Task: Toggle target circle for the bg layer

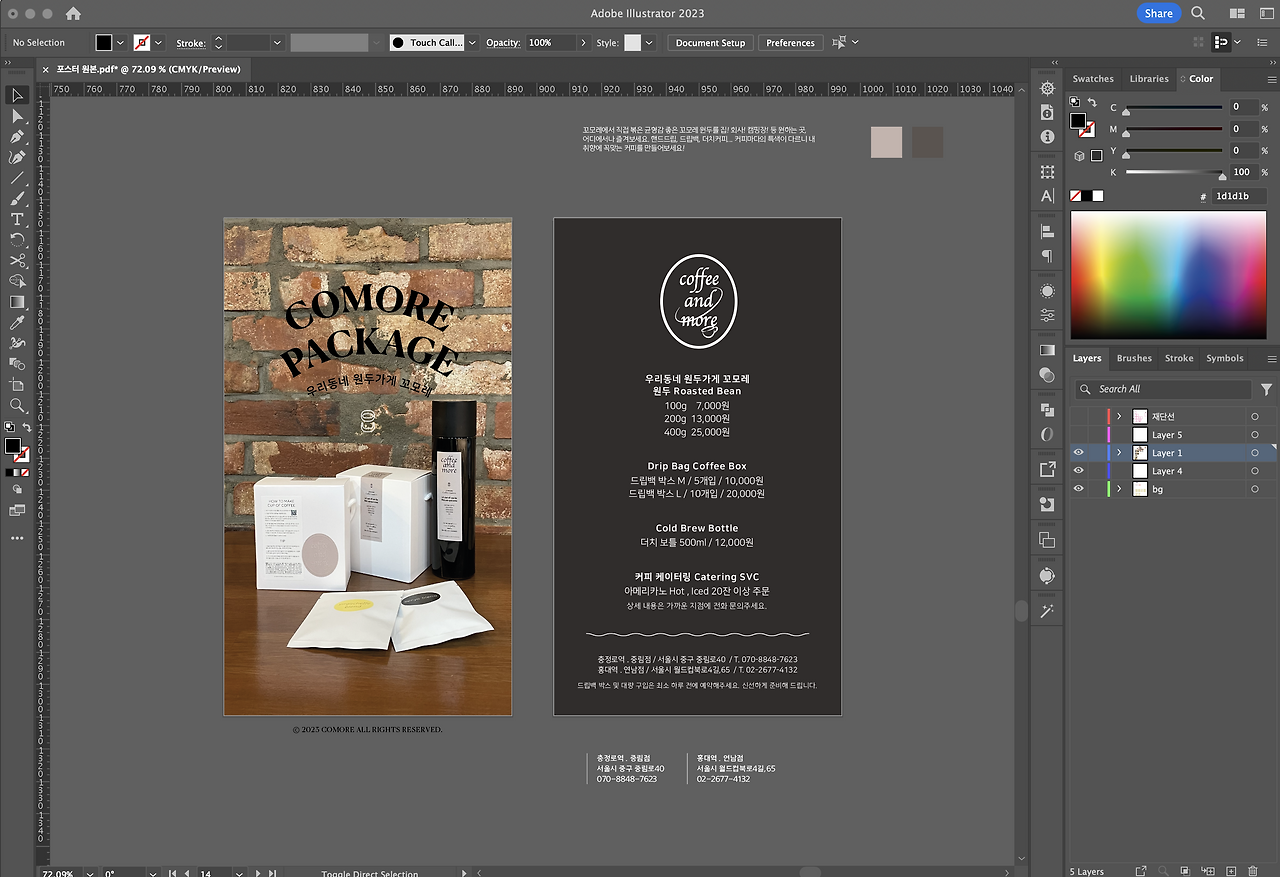Action: point(1255,489)
